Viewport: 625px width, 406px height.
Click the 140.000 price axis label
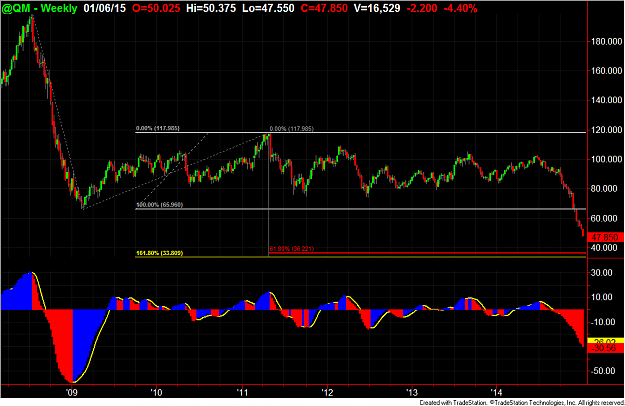point(606,100)
